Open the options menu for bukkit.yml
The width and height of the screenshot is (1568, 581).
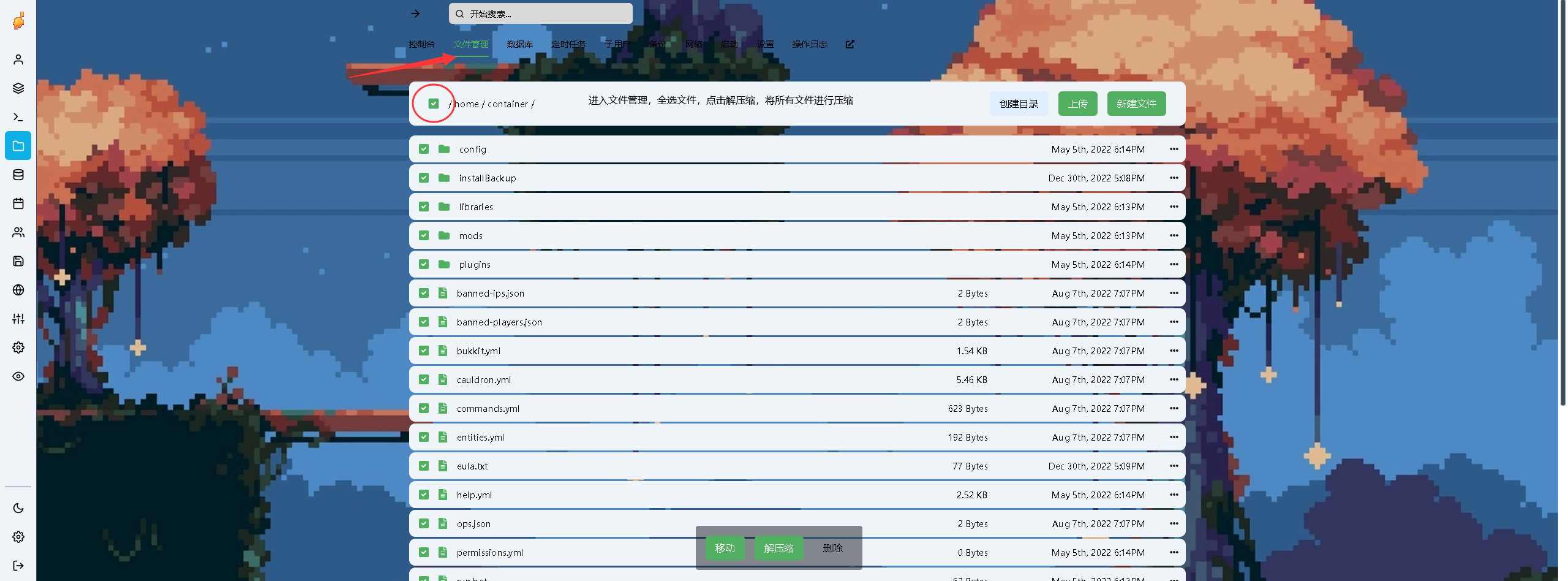coord(1174,351)
